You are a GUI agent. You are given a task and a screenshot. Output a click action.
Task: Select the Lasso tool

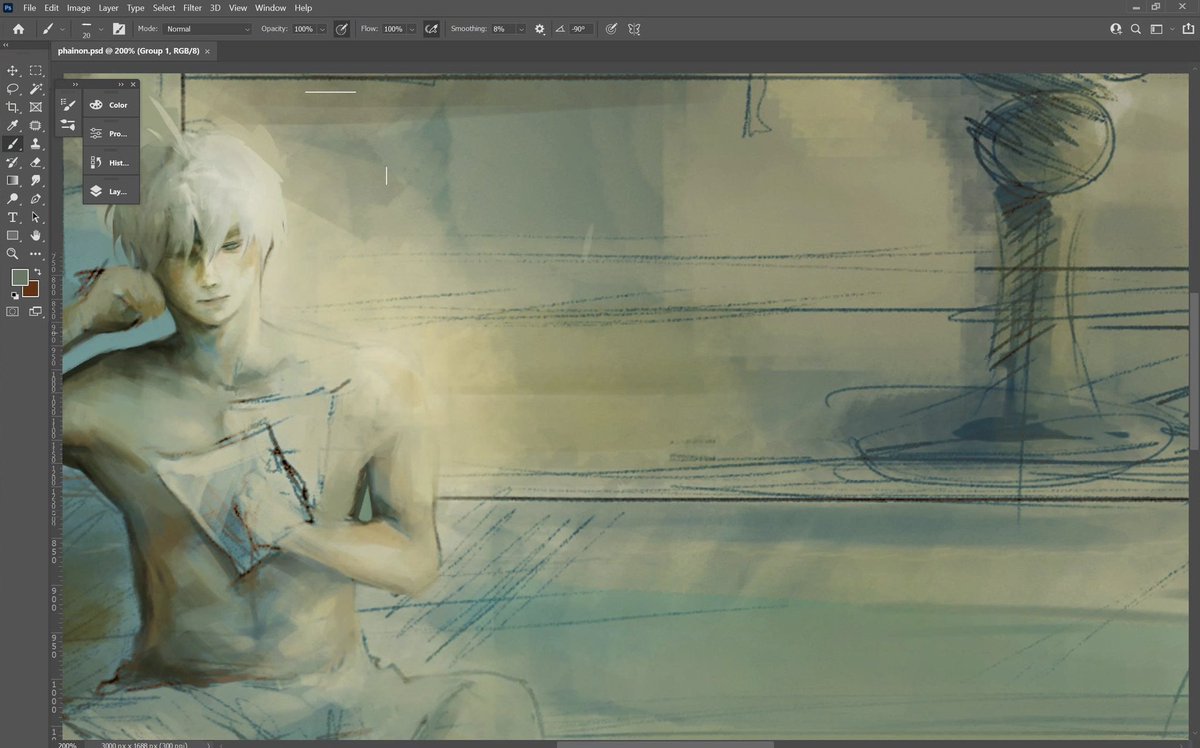[13, 88]
